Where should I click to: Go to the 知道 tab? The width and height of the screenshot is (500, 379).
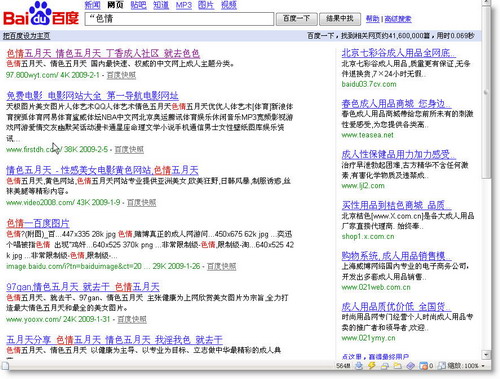coord(161,5)
